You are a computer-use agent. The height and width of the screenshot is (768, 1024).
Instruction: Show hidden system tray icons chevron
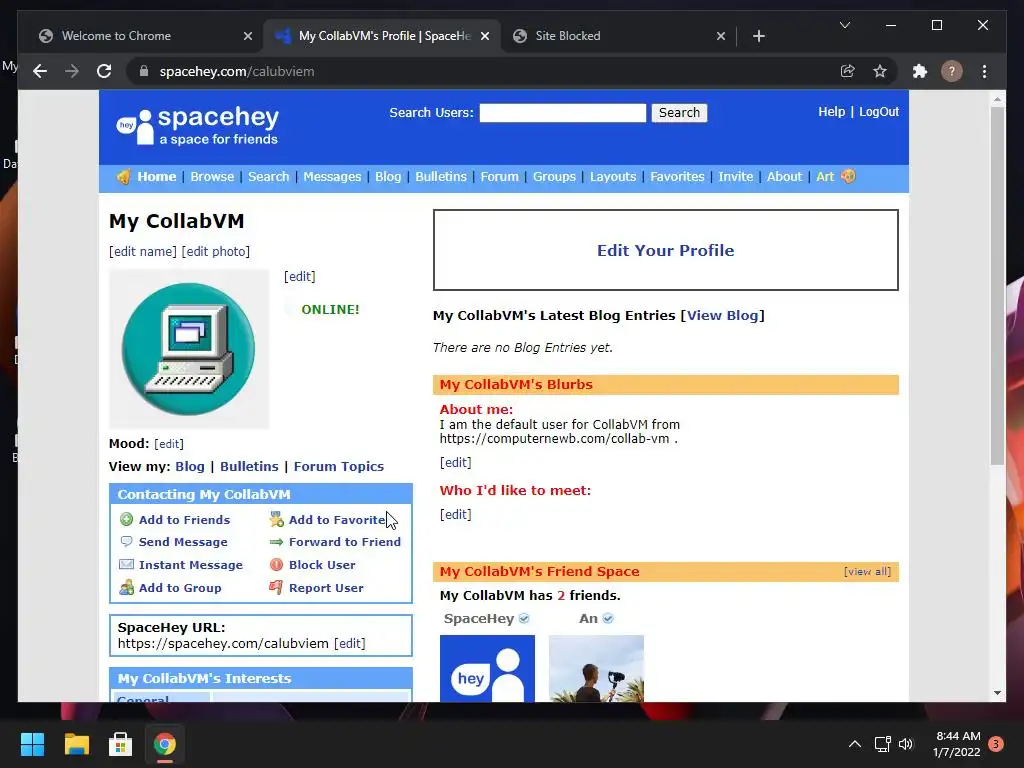pos(854,744)
